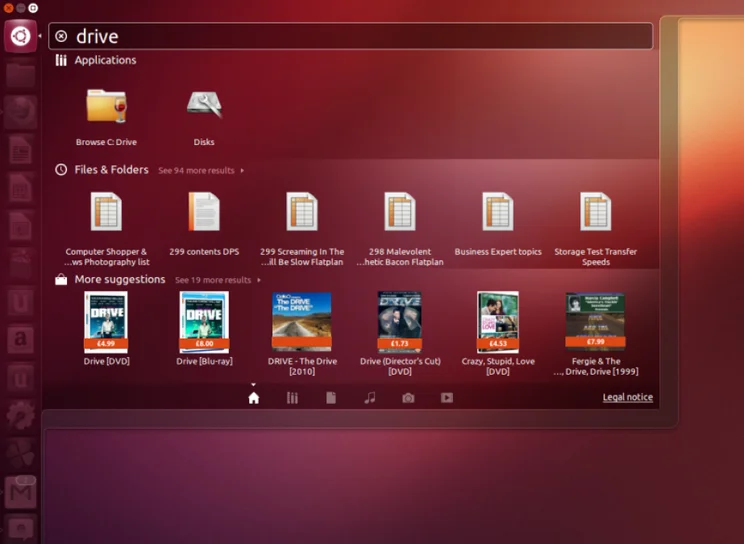The width and height of the screenshot is (744, 544).
Task: Open the Storage Test Transfer Speeds file
Action: pos(595,213)
